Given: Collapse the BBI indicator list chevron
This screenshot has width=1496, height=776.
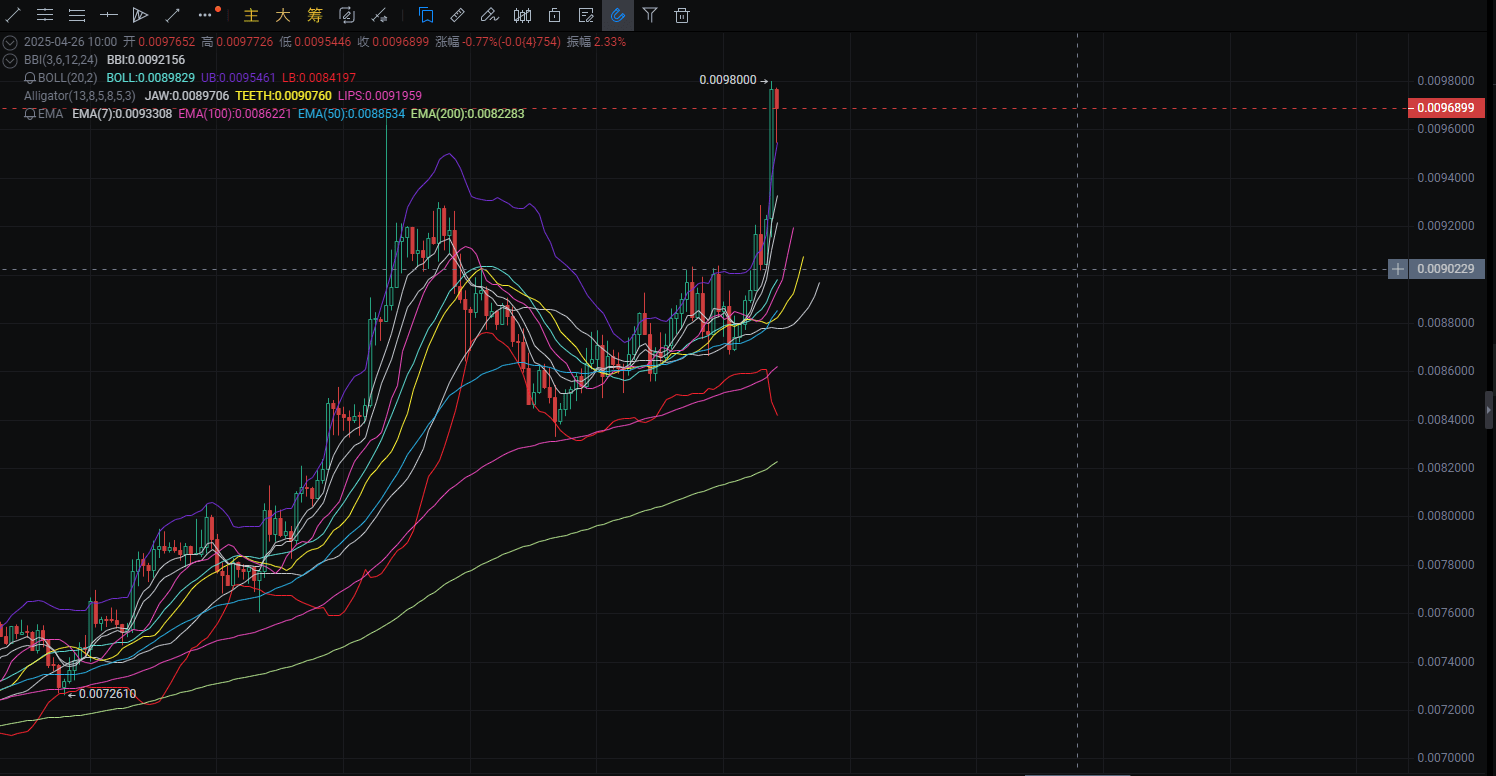Looking at the screenshot, I should [x=10, y=60].
